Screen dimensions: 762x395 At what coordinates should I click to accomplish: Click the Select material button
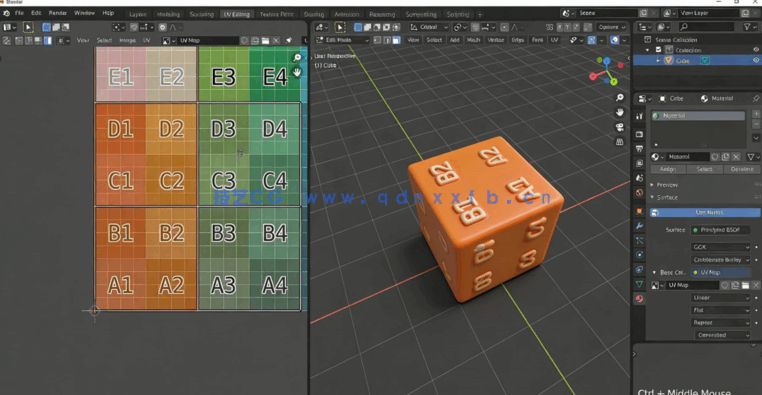(704, 169)
